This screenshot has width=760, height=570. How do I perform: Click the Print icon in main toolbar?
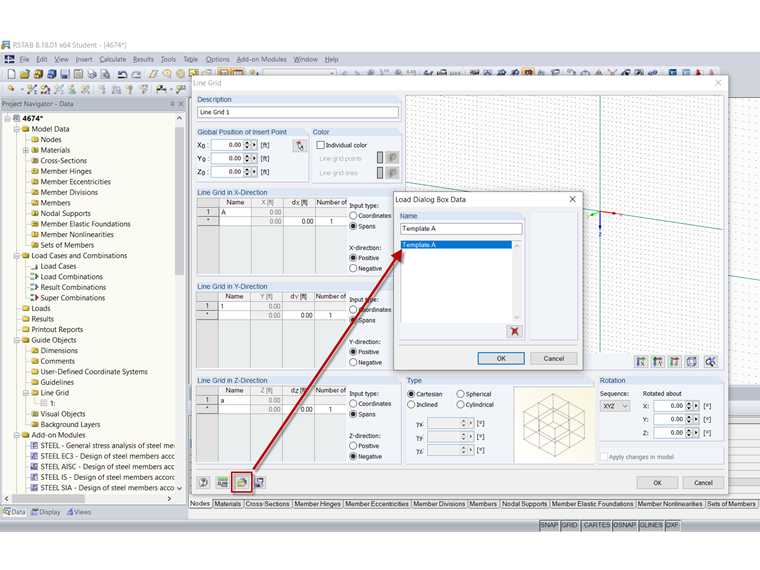tap(92, 74)
